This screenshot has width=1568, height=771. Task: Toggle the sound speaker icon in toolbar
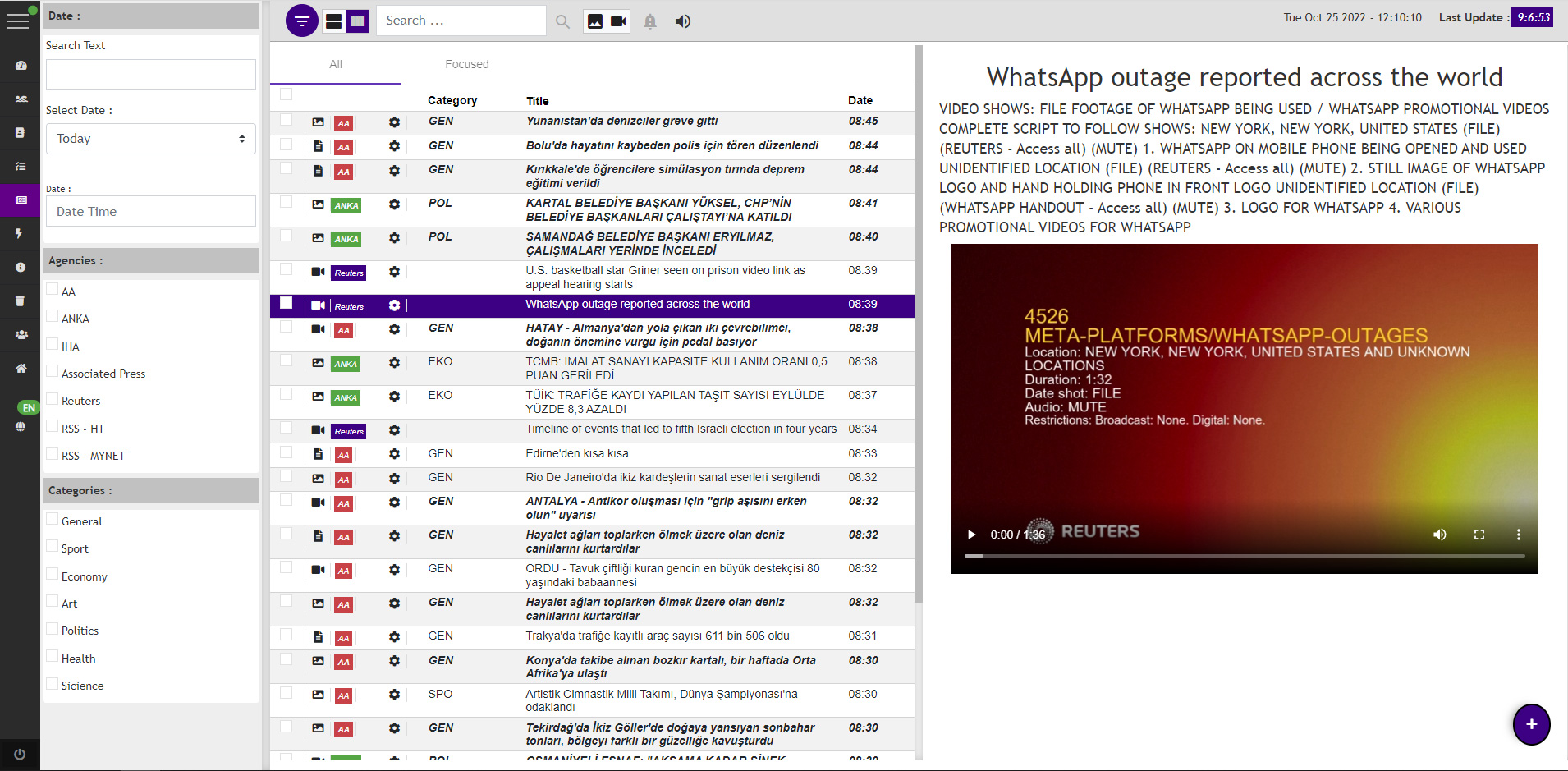pos(683,22)
